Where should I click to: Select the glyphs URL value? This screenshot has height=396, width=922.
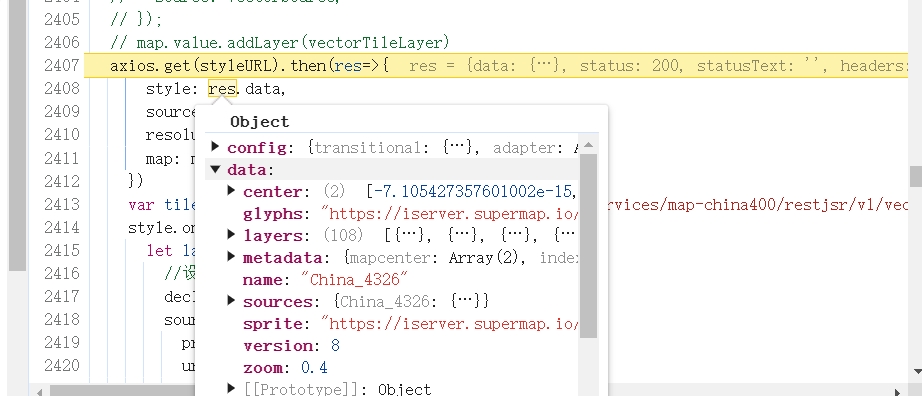(x=450, y=213)
